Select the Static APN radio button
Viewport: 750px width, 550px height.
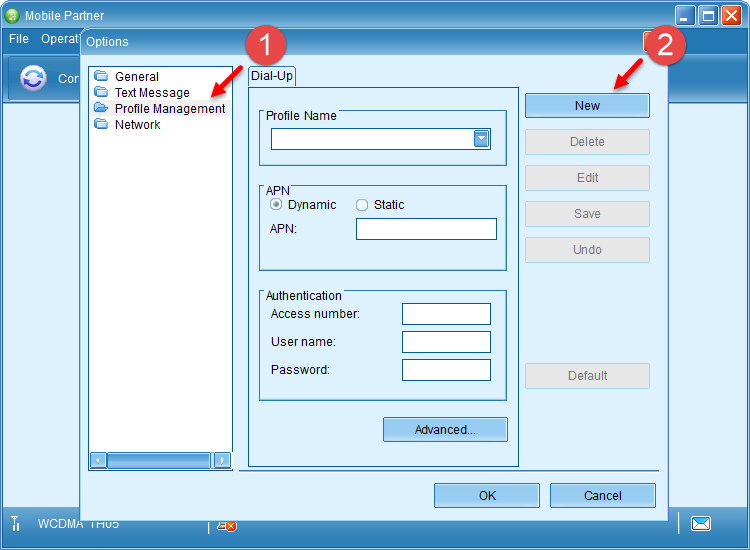362,204
